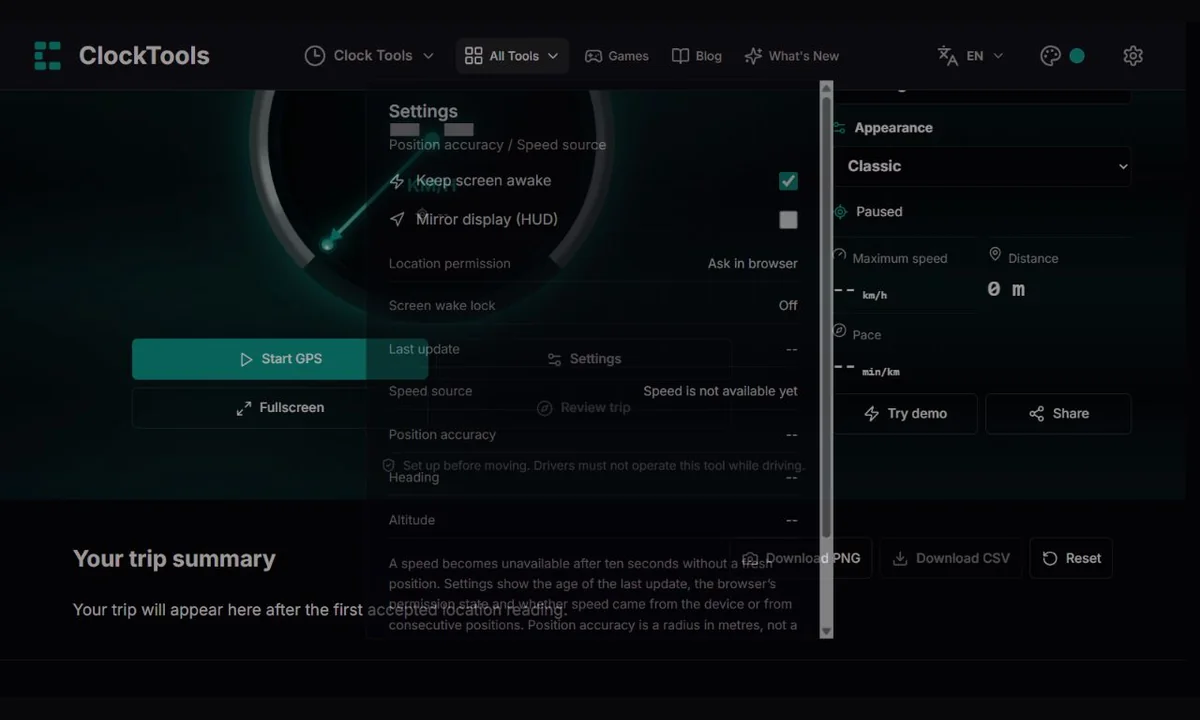Click the Settings panel scrollbar up arrow

point(826,89)
